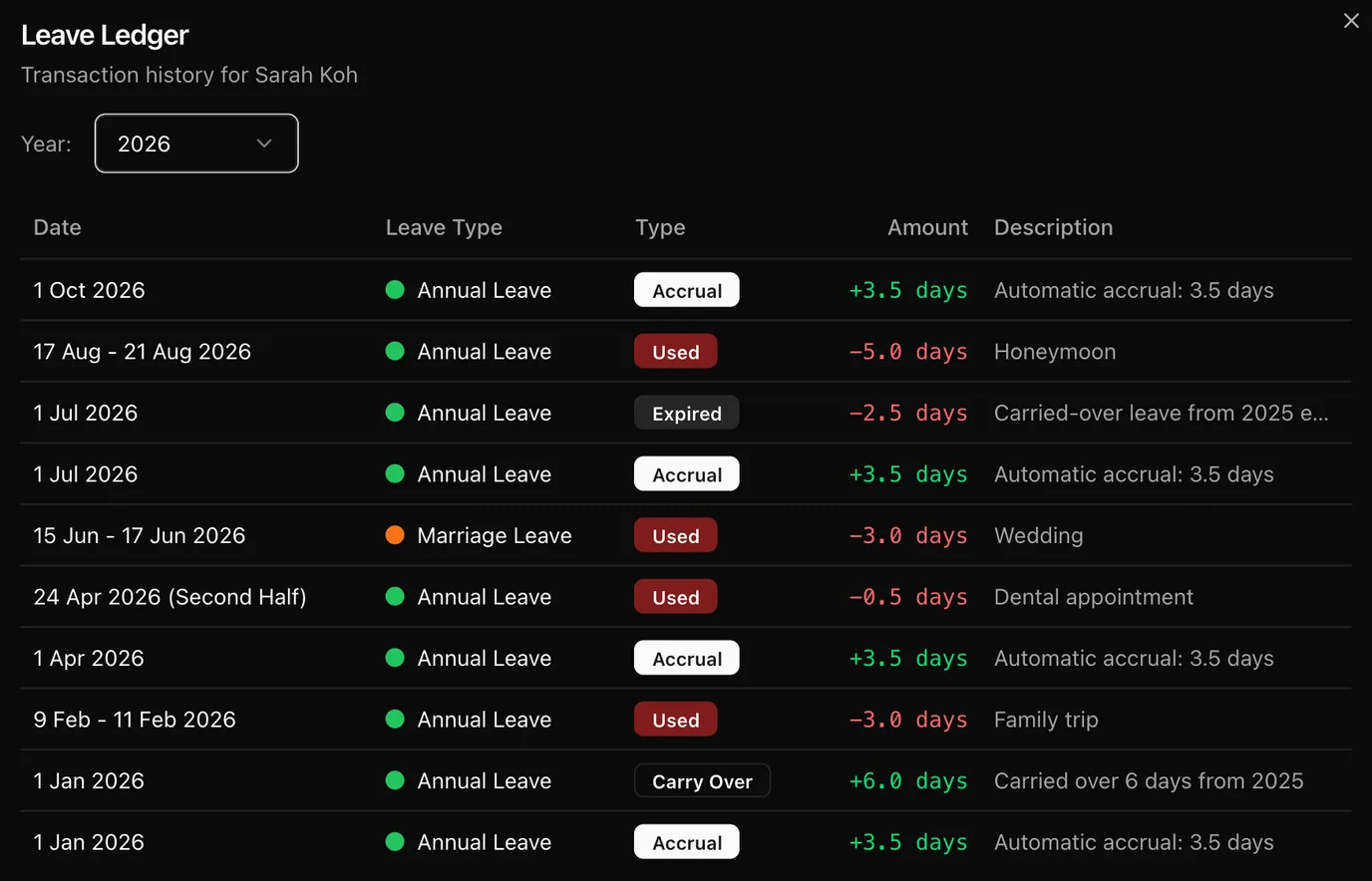Close the Leave Ledger dialog

(1351, 21)
